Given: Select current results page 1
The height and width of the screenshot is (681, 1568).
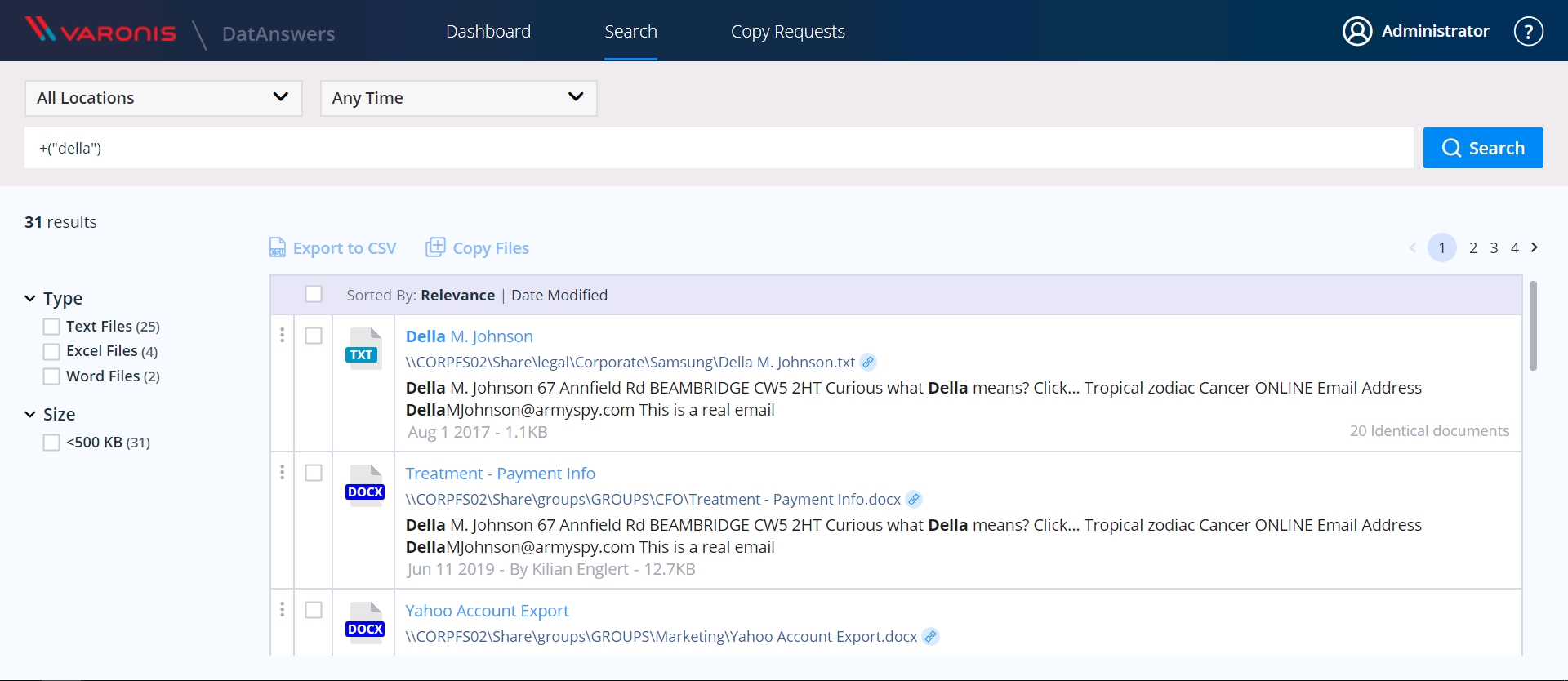Looking at the screenshot, I should [x=1442, y=247].
